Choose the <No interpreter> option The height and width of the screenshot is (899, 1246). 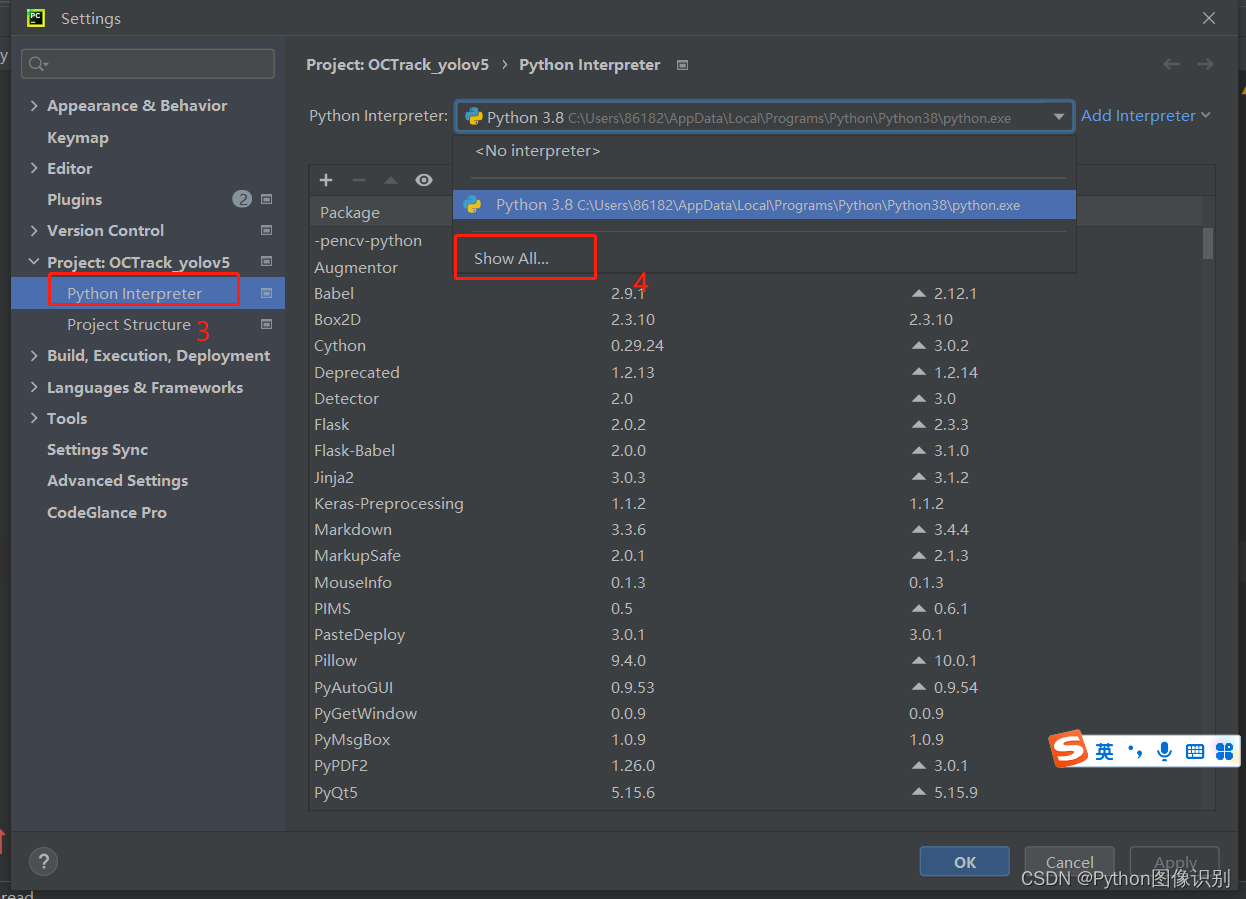pyautogui.click(x=538, y=151)
